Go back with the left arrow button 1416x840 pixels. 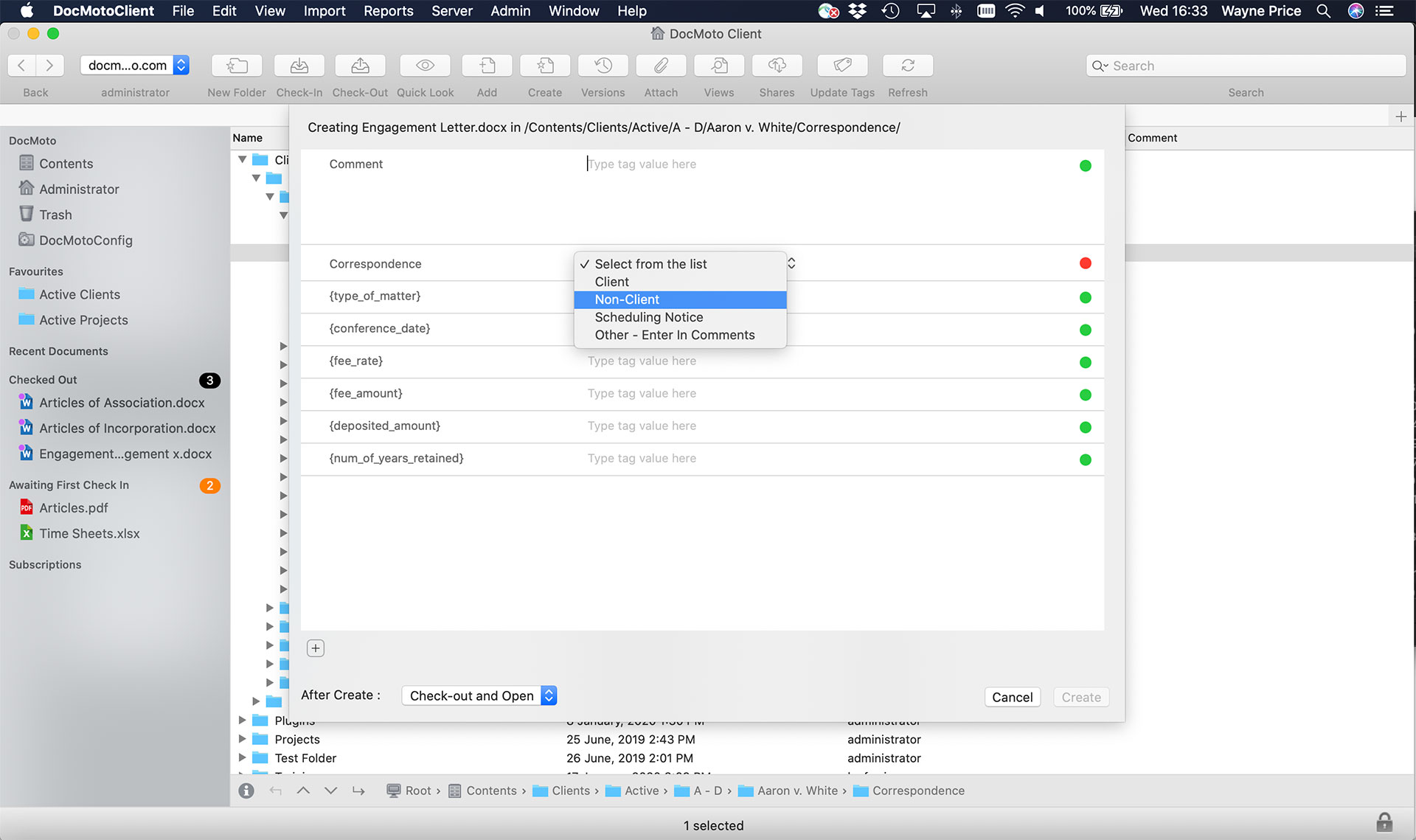click(x=21, y=66)
